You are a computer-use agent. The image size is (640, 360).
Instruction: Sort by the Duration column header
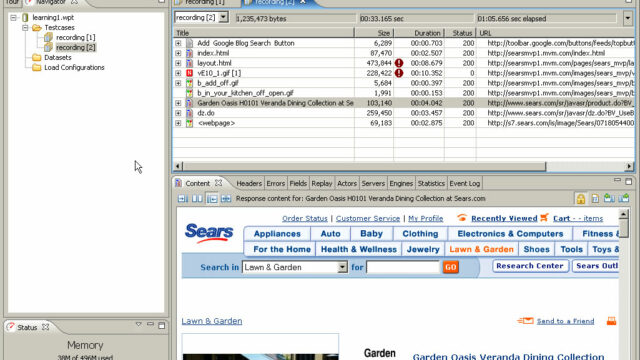[x=419, y=33]
